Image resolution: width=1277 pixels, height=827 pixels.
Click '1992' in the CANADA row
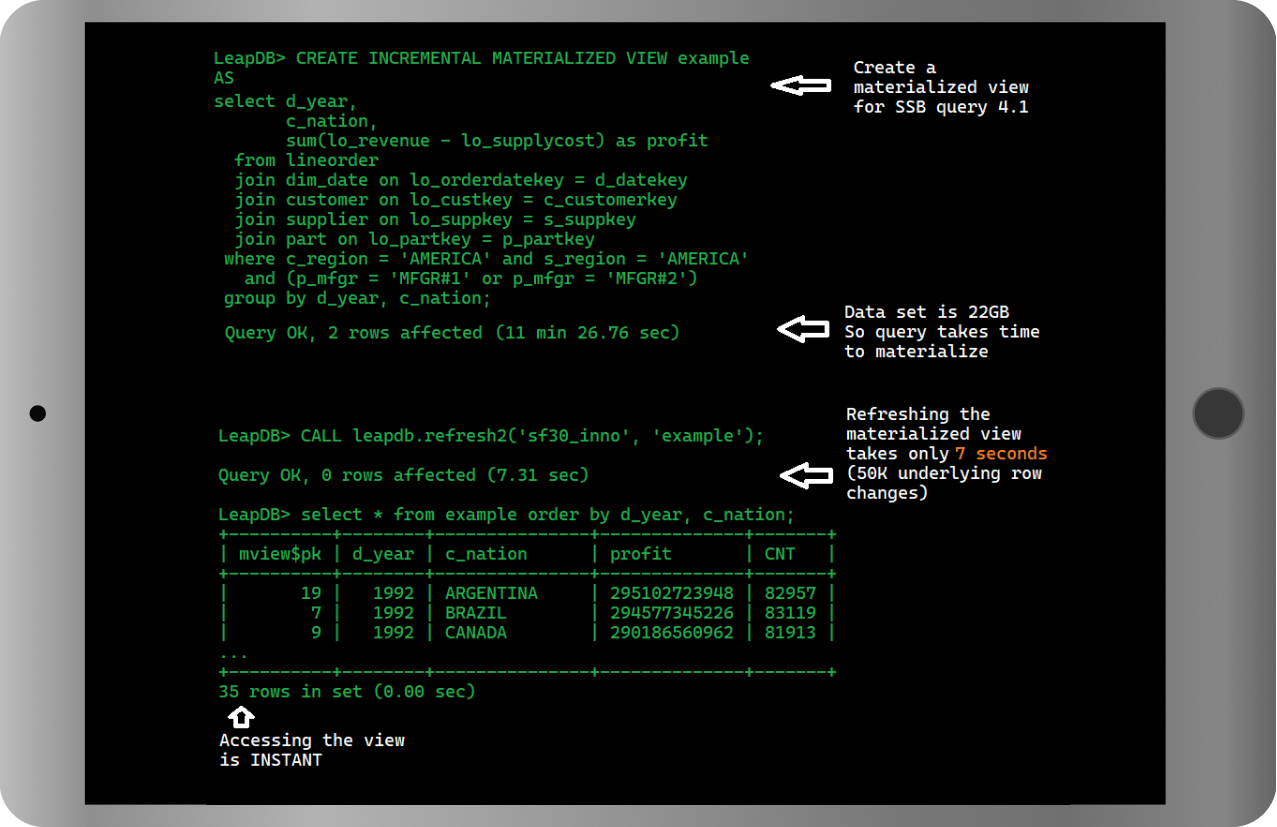point(393,632)
